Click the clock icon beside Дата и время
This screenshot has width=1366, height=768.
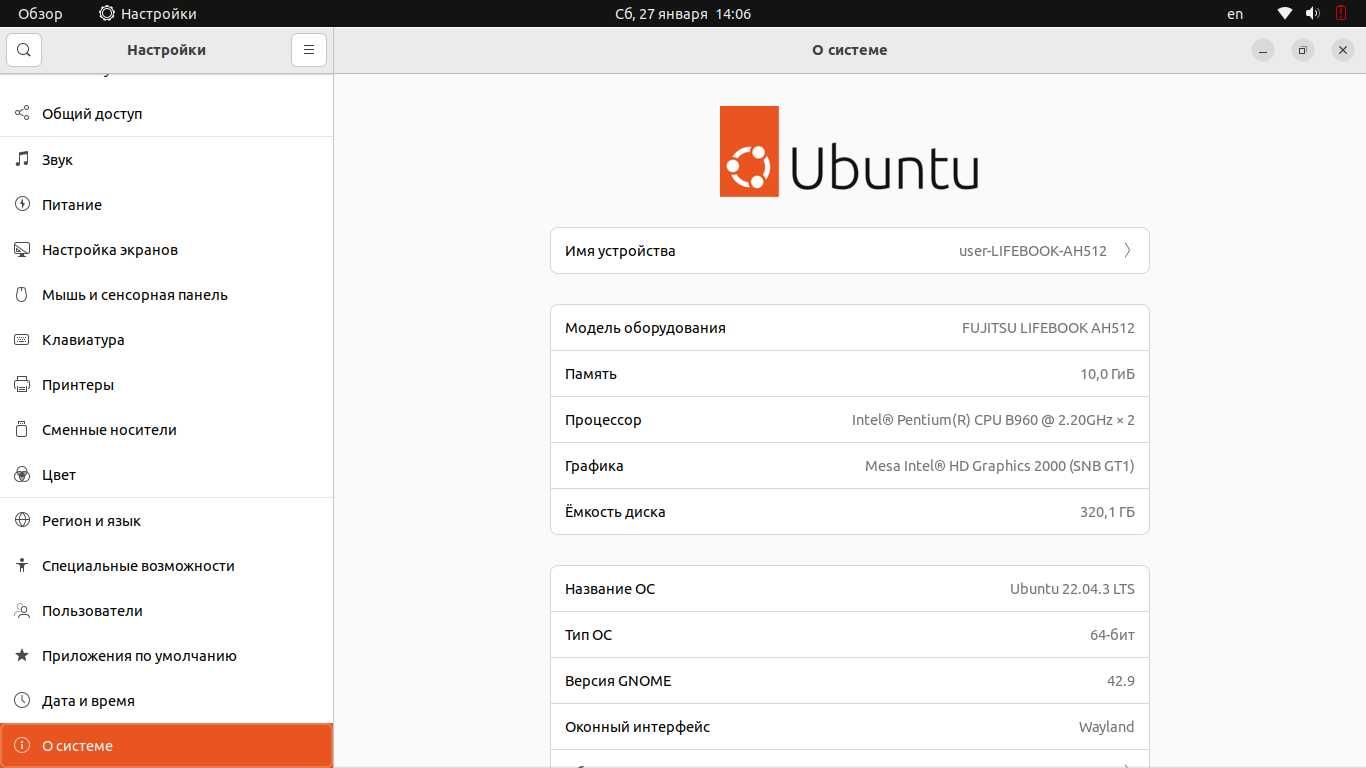[x=22, y=700]
